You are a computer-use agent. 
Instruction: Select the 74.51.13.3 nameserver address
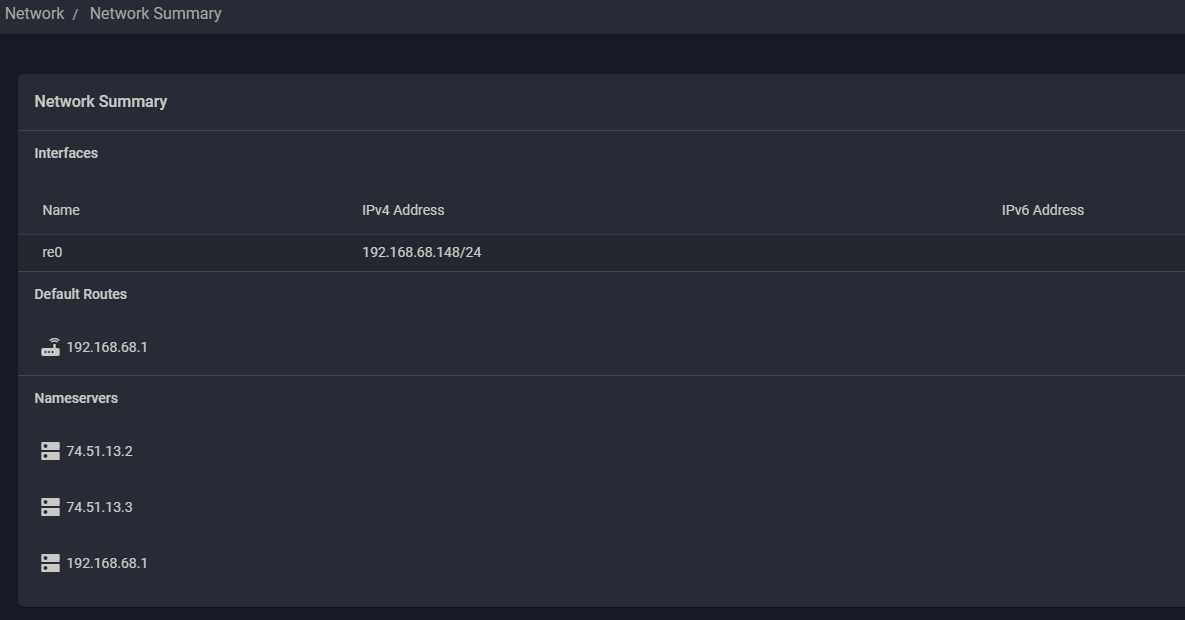[x=99, y=507]
